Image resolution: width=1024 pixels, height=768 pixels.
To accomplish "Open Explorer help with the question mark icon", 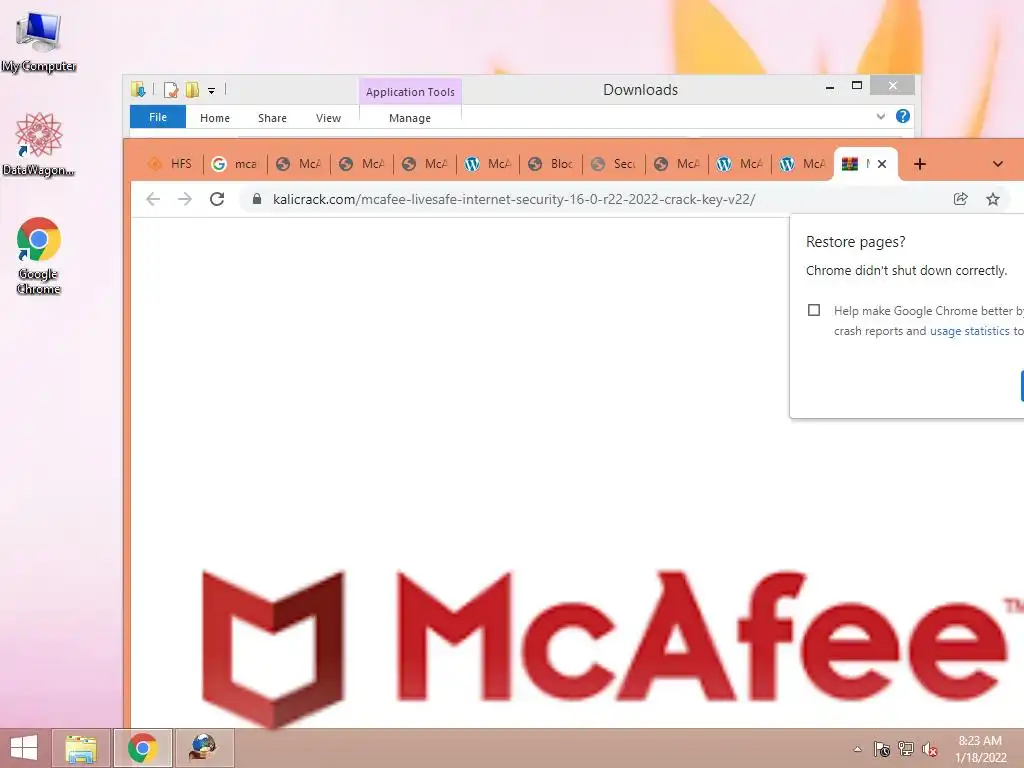I will pyautogui.click(x=903, y=116).
